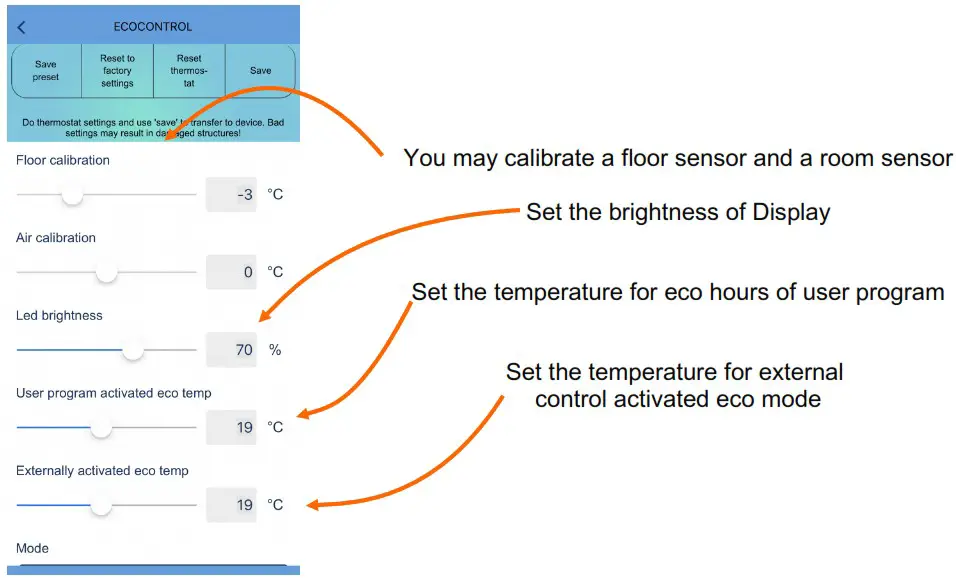Click the ECOCONTROL title bar
This screenshot has width=956, height=578.
(x=152, y=26)
